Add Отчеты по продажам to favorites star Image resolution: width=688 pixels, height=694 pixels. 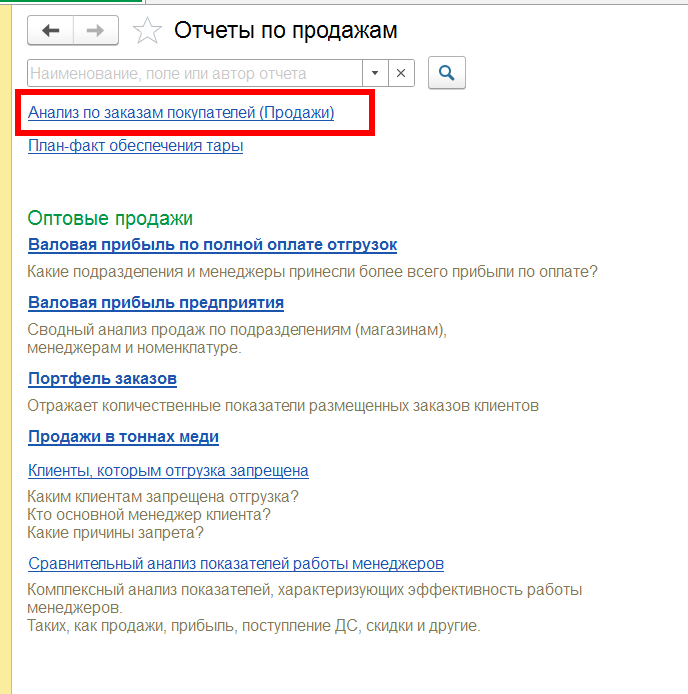tap(147, 31)
